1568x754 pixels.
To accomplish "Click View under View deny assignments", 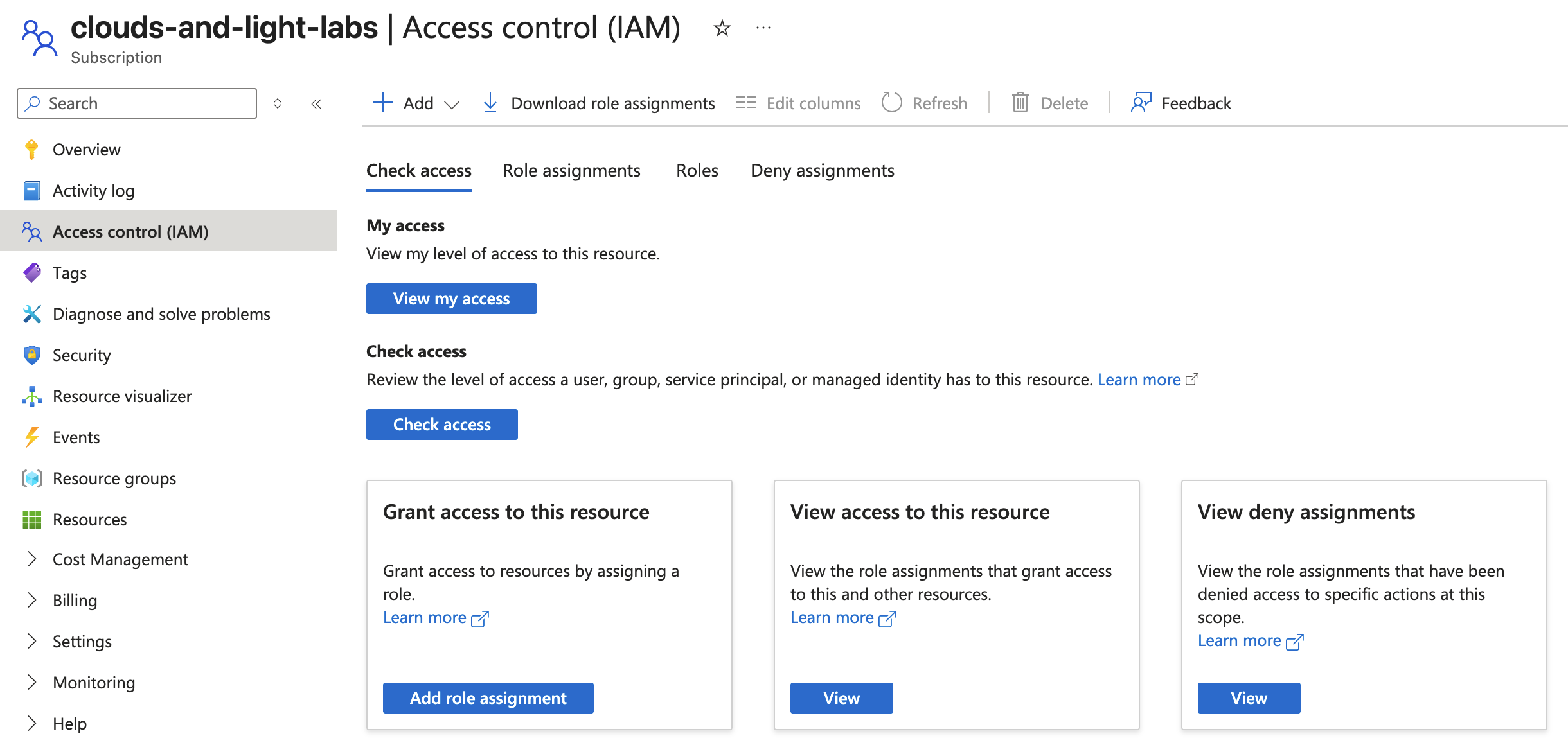I will [x=1249, y=698].
